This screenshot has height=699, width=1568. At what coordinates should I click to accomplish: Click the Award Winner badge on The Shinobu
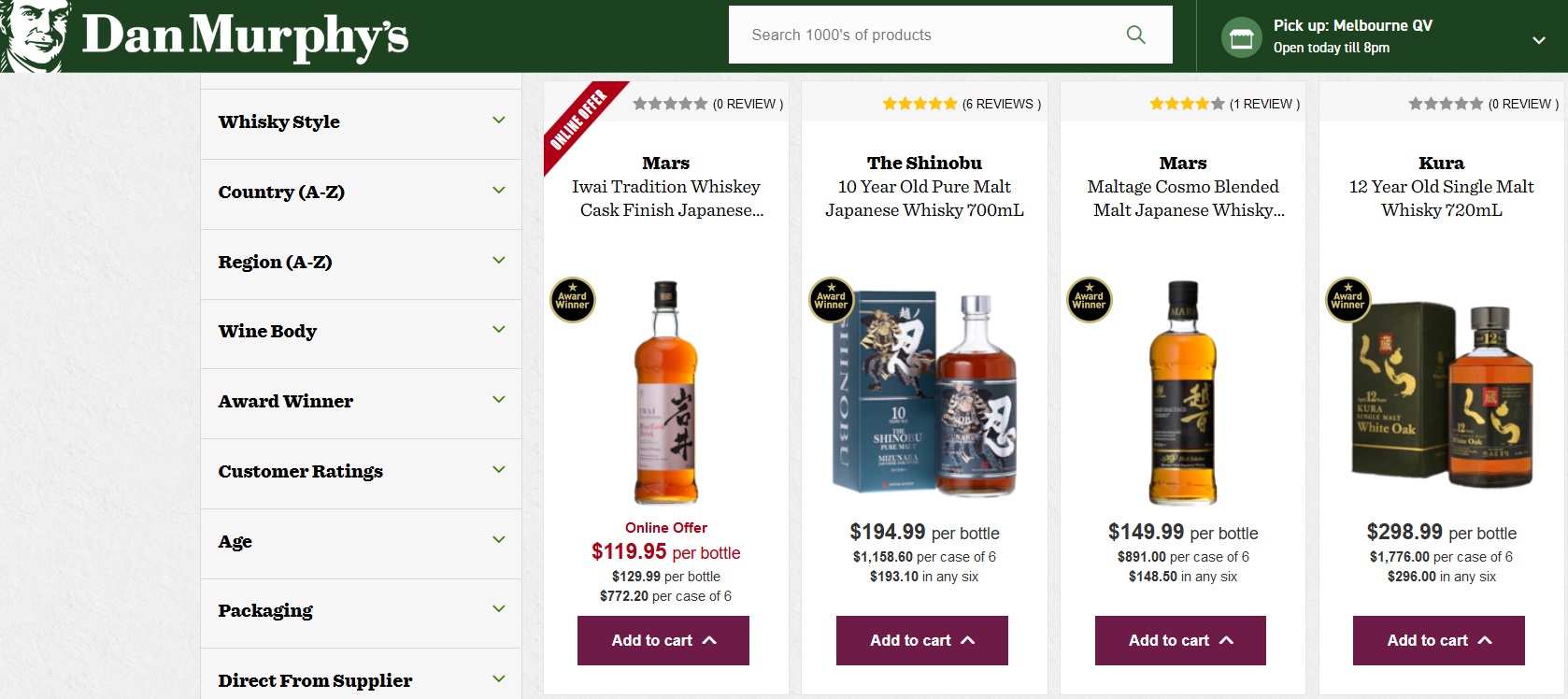tap(831, 300)
